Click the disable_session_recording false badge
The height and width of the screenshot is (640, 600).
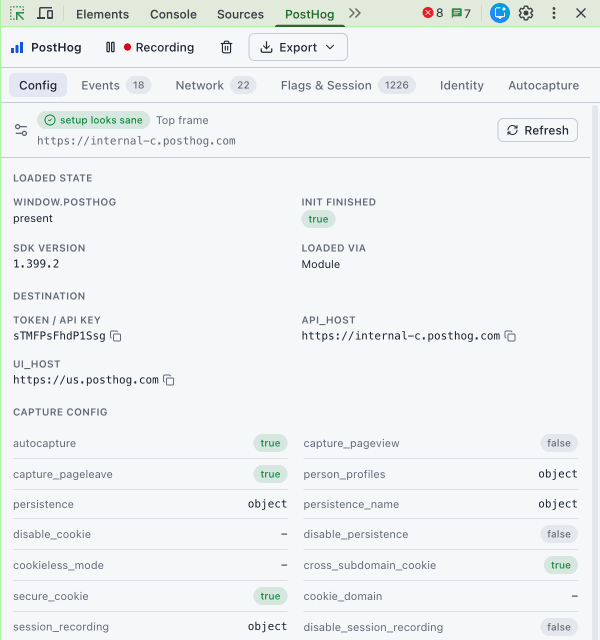click(x=559, y=627)
